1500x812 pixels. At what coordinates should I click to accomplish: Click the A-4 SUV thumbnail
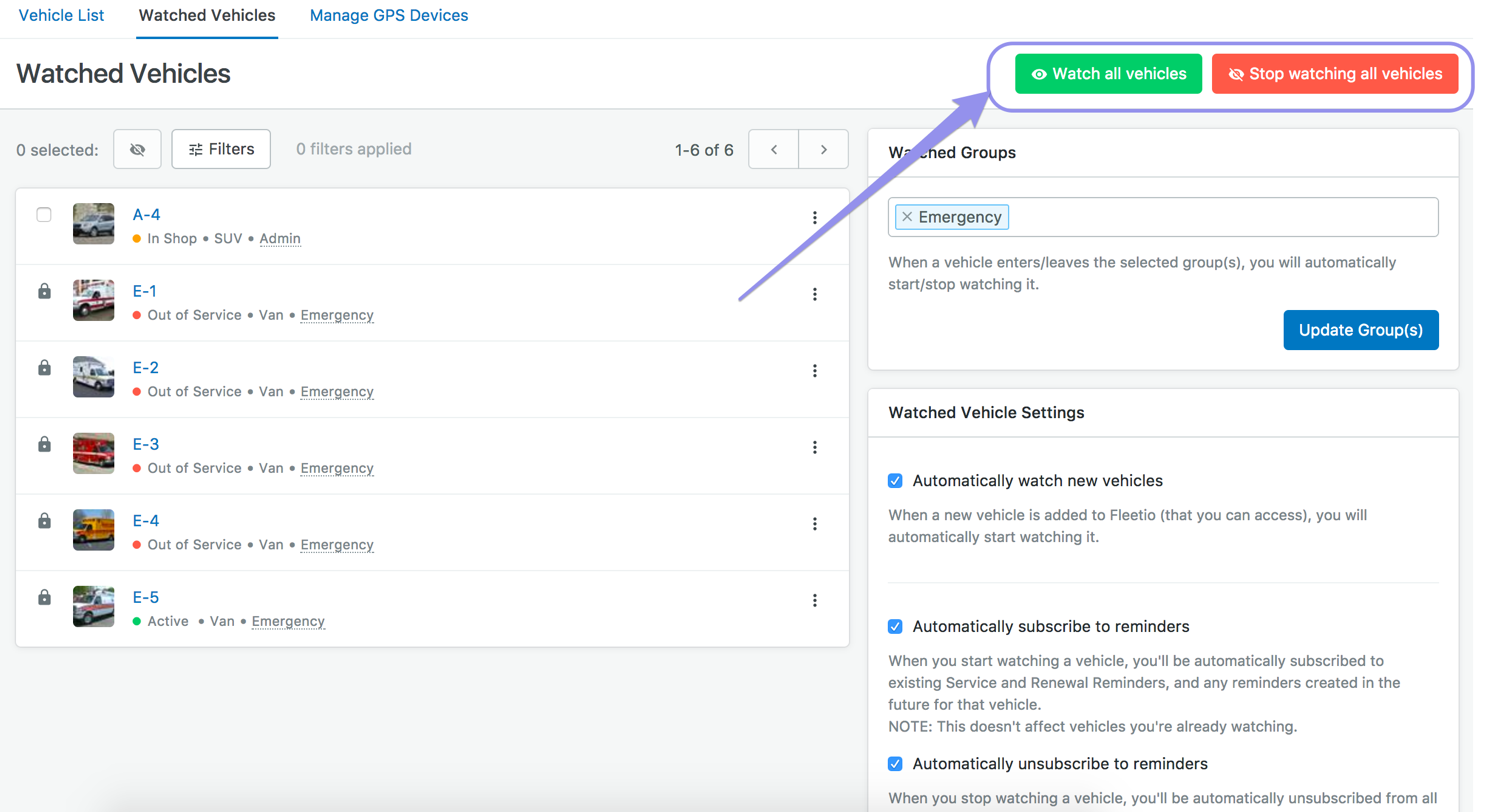click(x=93, y=224)
